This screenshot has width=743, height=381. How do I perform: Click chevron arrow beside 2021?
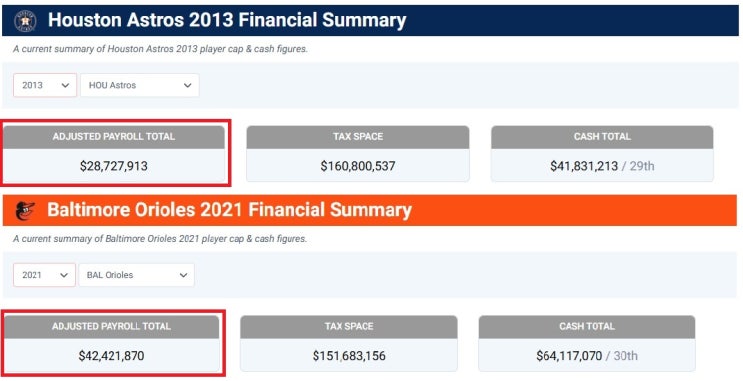point(64,275)
